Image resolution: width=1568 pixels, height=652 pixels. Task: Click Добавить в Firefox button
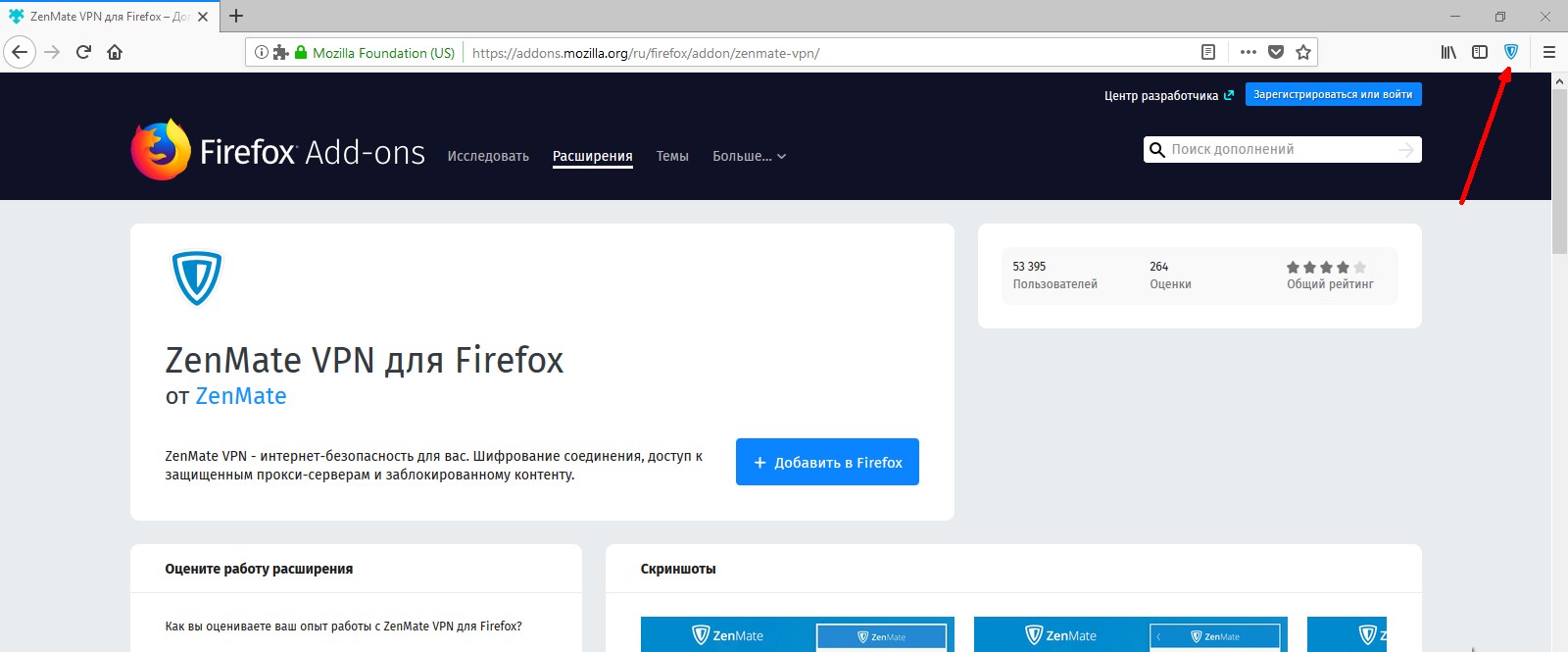827,462
